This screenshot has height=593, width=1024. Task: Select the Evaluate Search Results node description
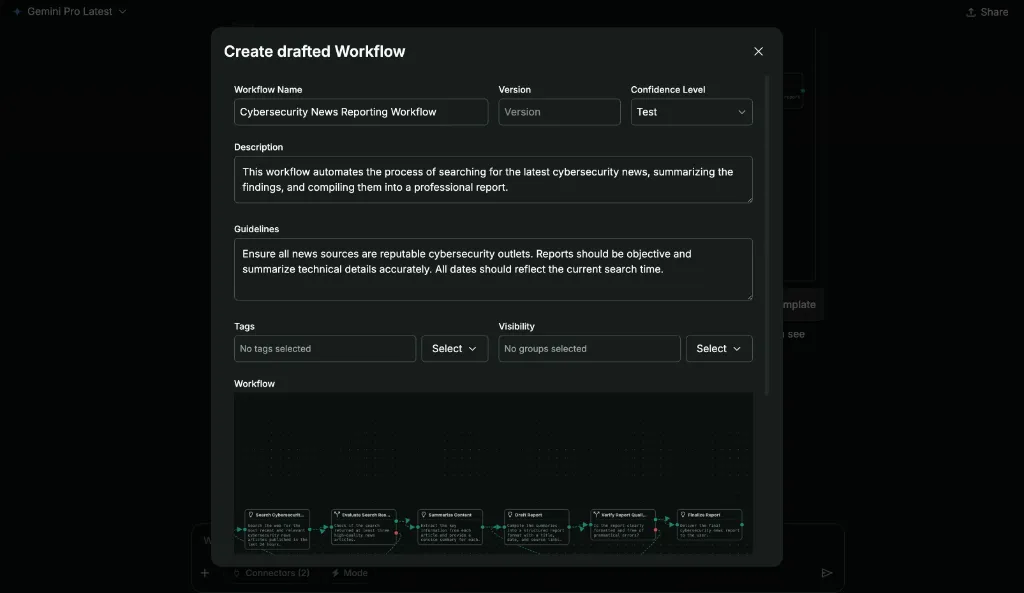coord(361,530)
